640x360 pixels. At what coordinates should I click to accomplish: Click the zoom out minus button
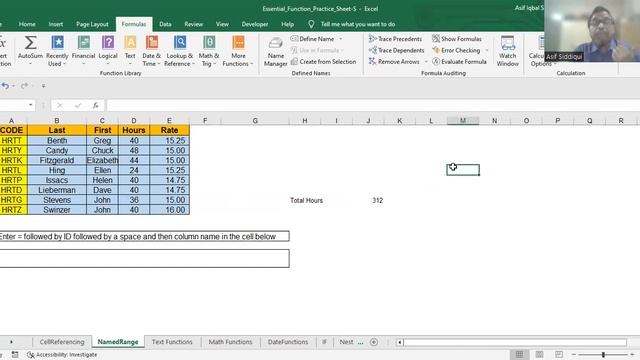[x=573, y=354]
